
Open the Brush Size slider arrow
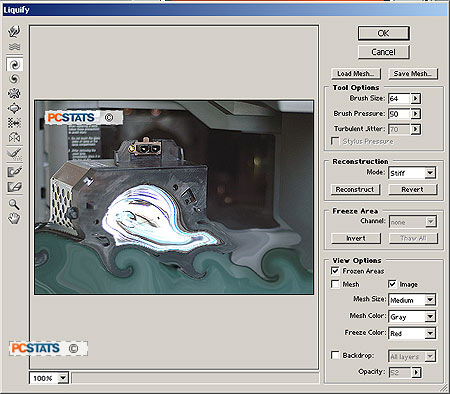point(416,98)
